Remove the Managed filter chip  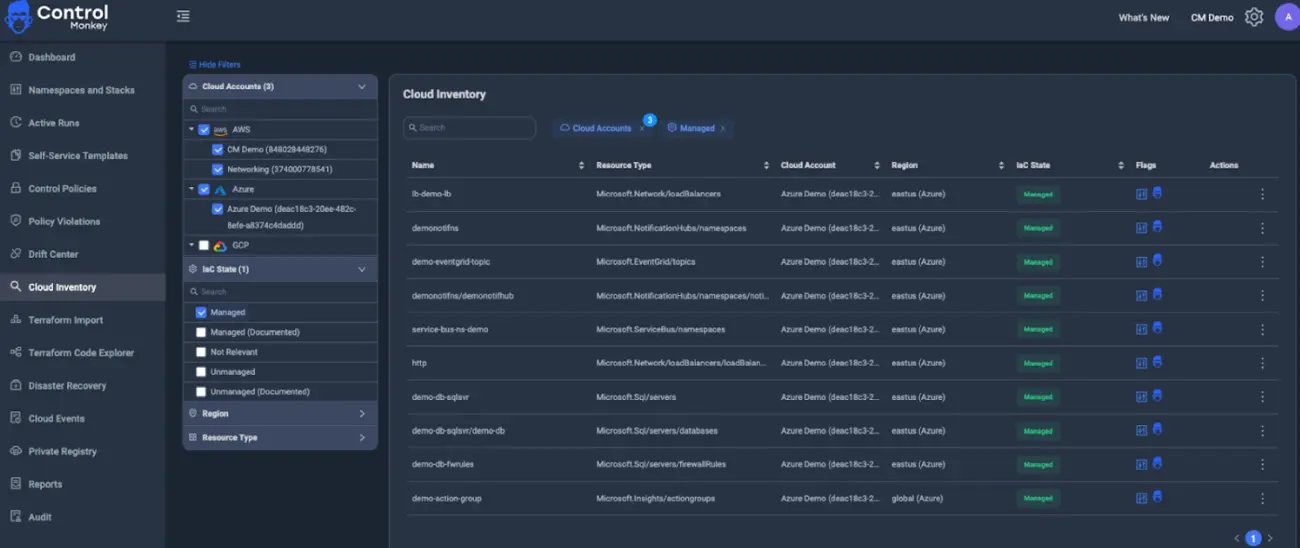click(722, 128)
